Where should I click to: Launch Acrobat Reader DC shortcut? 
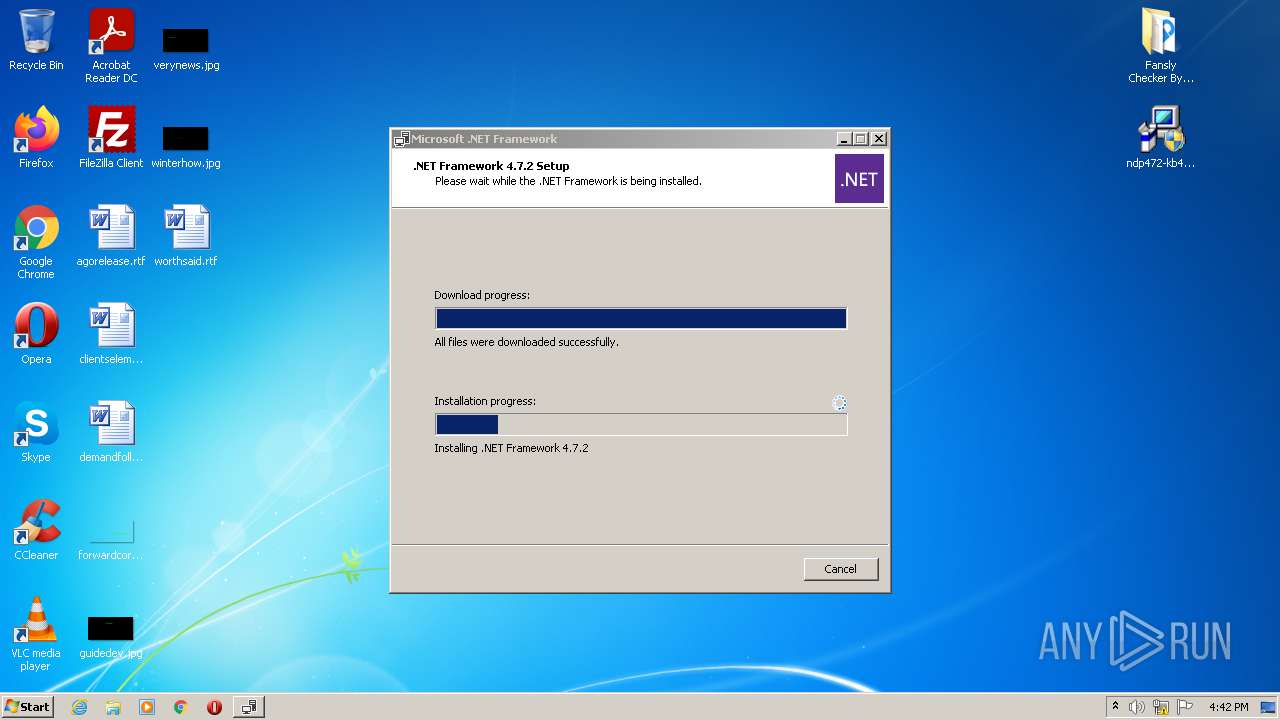[111, 46]
